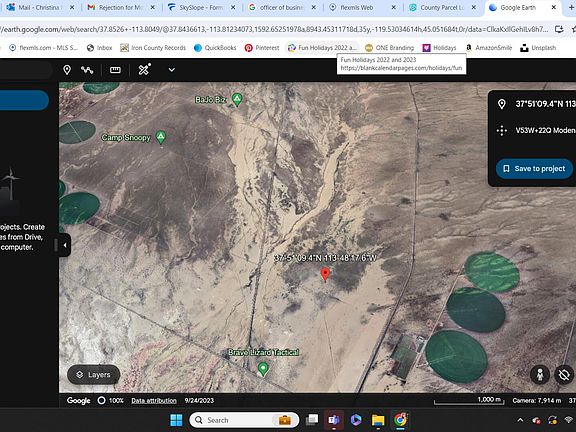Open the Holidays bookmark

click(439, 48)
